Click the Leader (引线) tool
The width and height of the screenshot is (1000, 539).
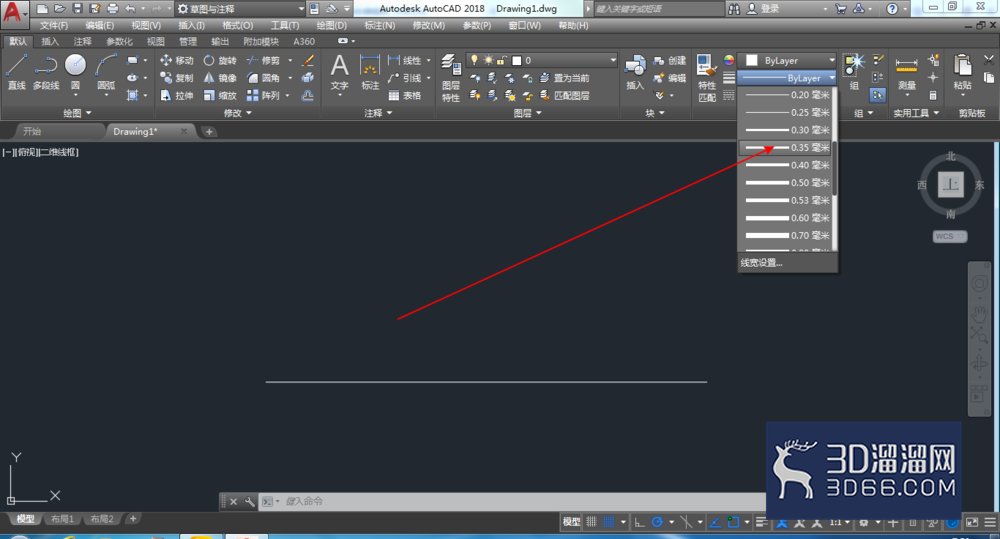pyautogui.click(x=405, y=78)
